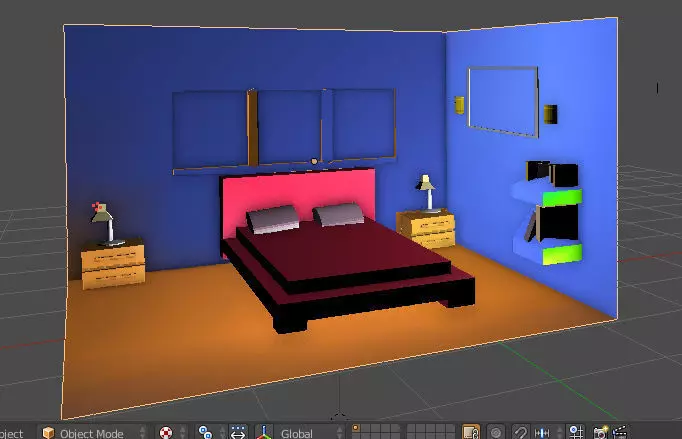Screen dimensions: 682x439
Task: Select the framed mirror on right wall
Action: point(503,102)
